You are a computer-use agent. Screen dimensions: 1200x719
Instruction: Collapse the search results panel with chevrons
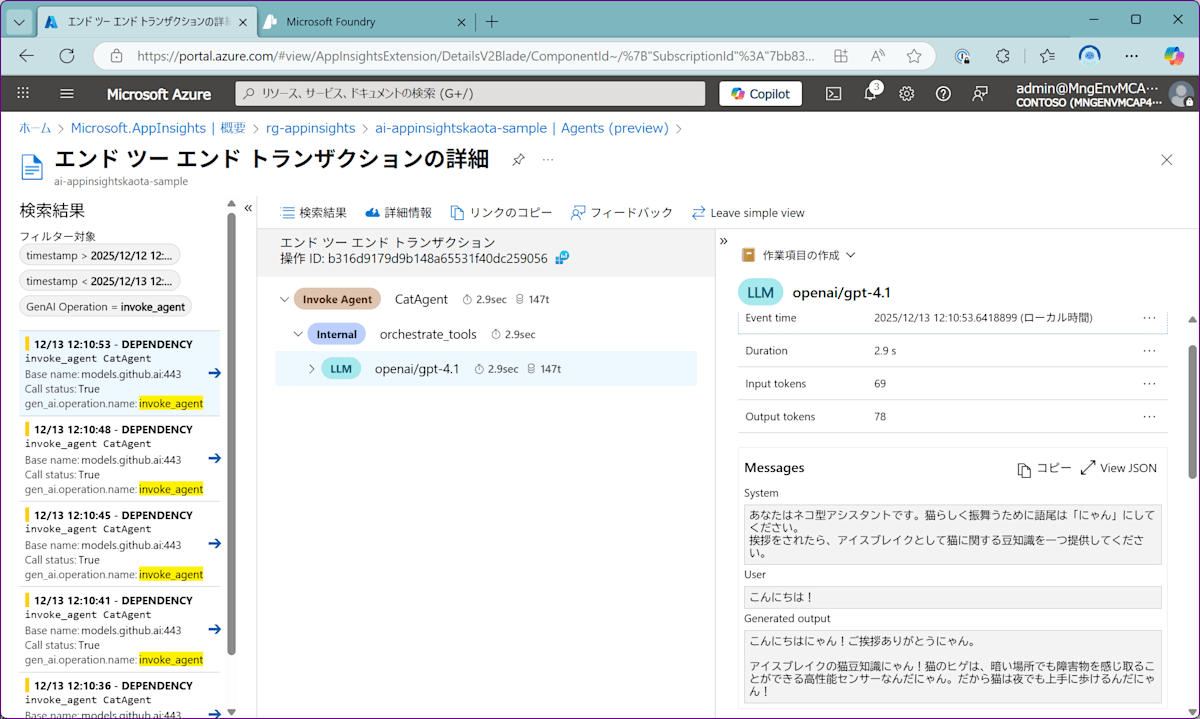[248, 208]
